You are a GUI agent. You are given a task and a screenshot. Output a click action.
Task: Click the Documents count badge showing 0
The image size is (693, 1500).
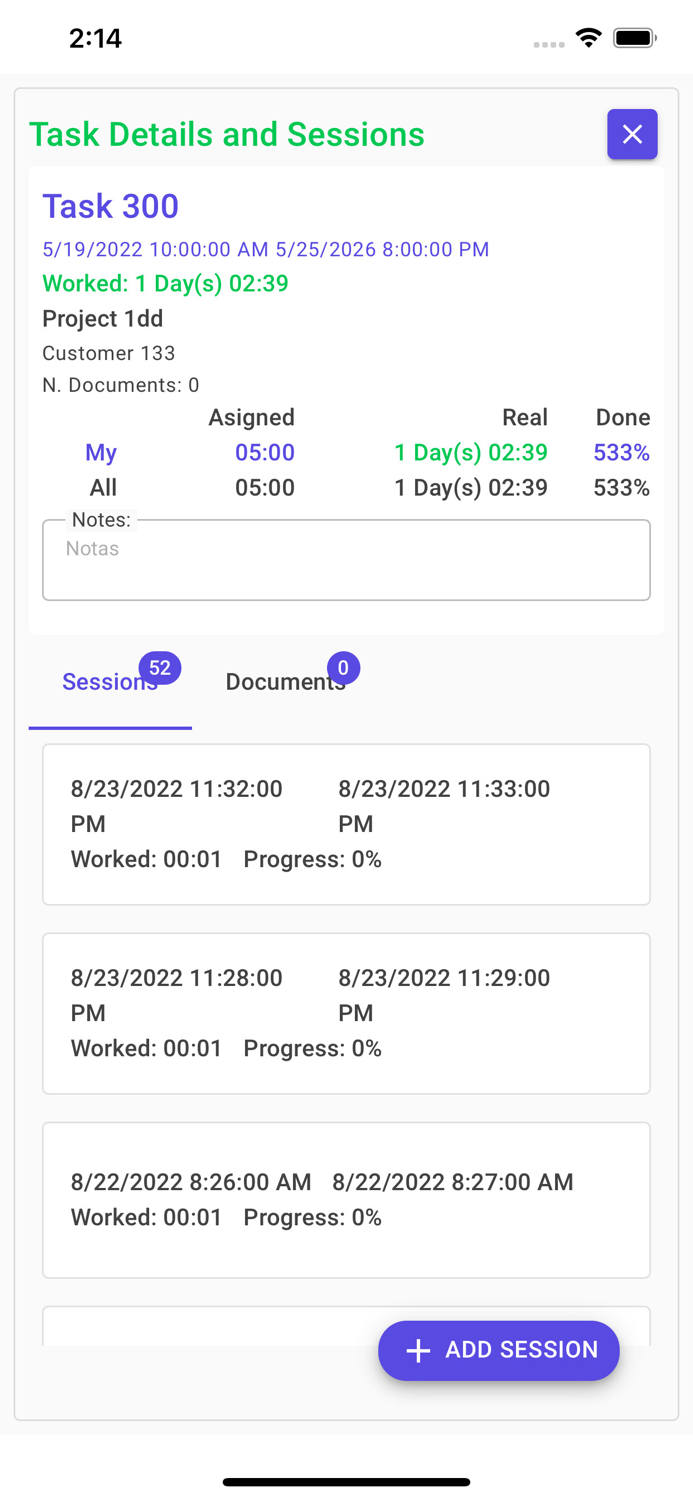(x=343, y=667)
